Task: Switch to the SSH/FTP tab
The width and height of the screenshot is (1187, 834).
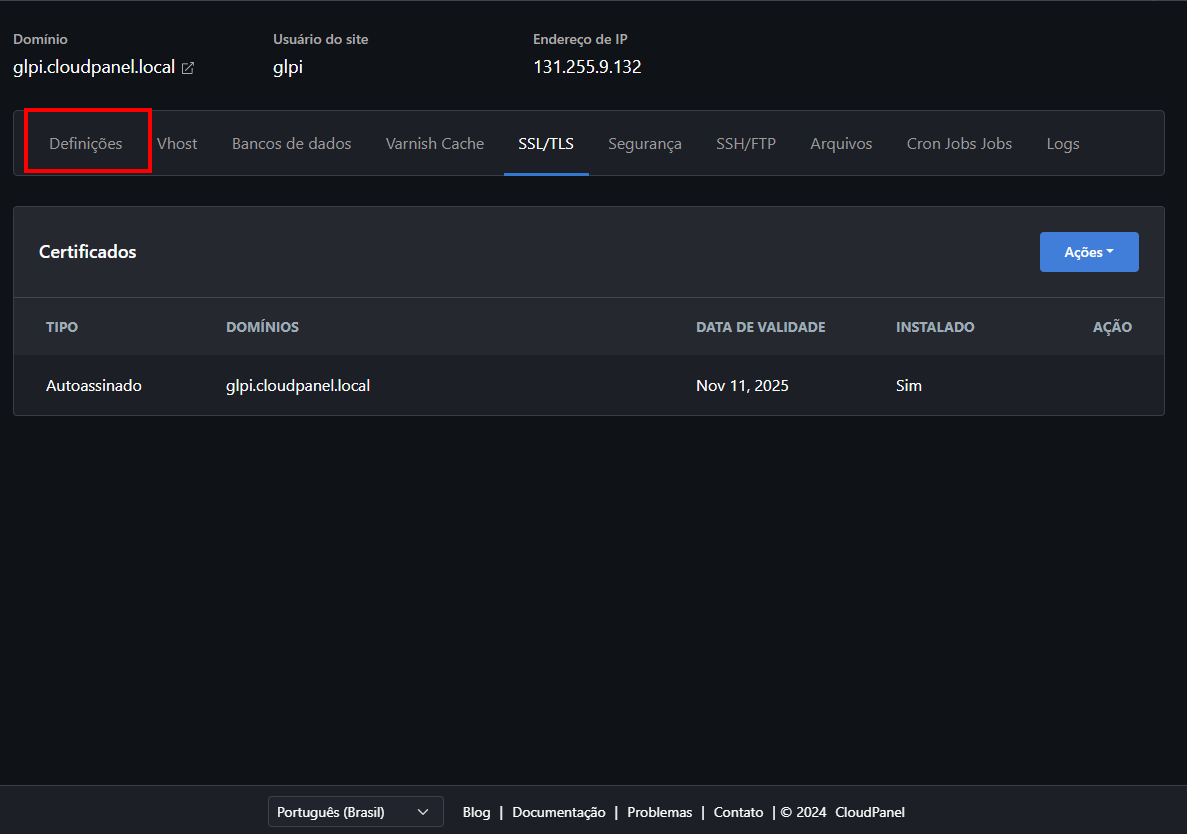Action: point(745,143)
